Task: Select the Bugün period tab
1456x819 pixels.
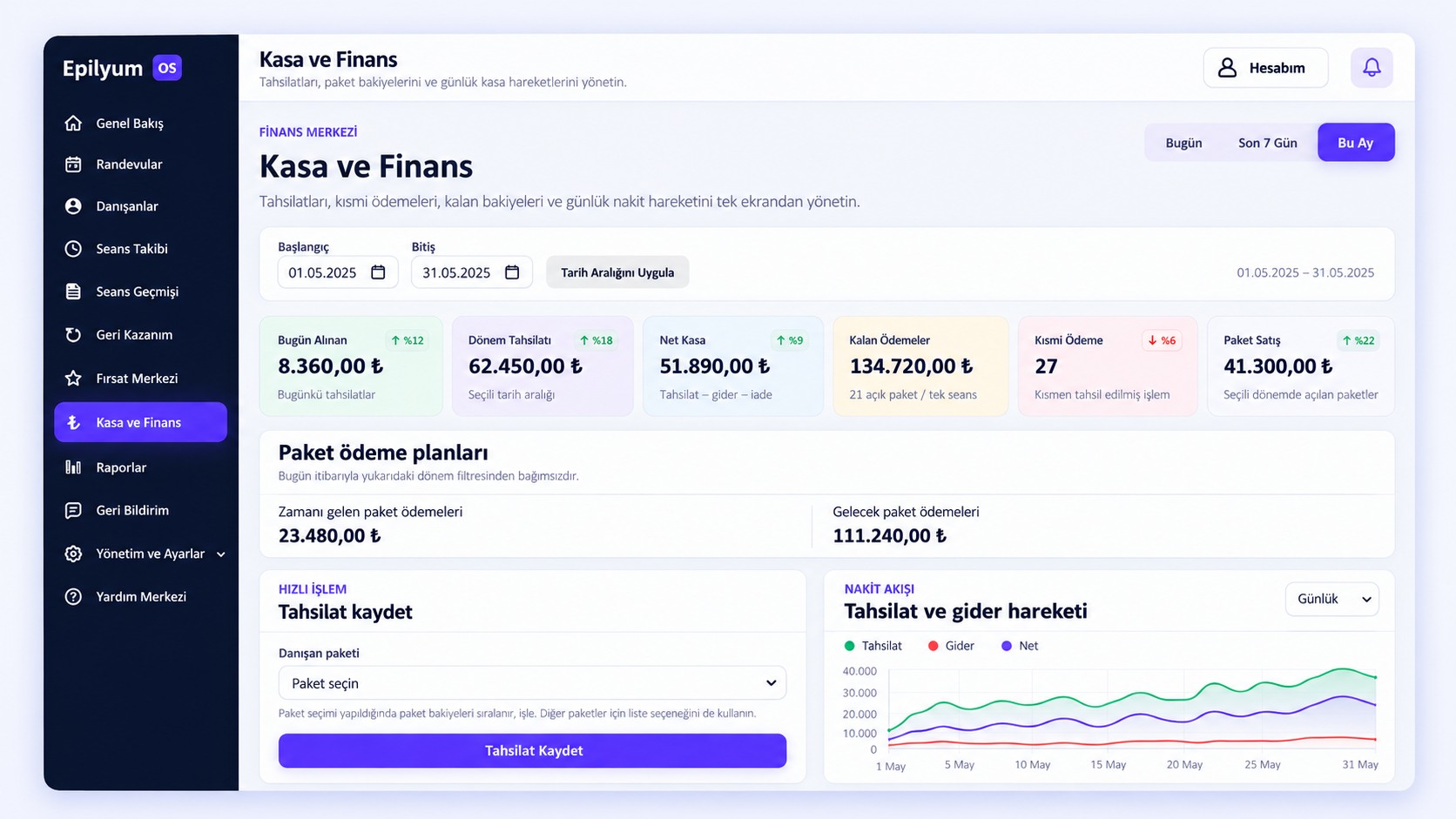Action: pyautogui.click(x=1183, y=143)
